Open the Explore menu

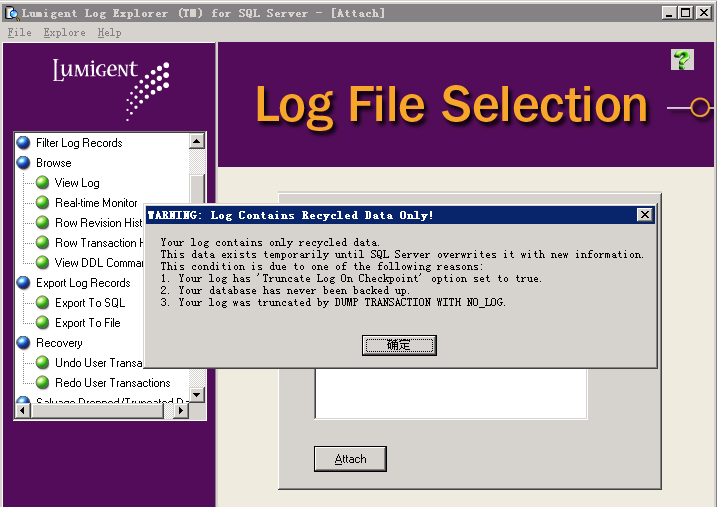coord(64,32)
